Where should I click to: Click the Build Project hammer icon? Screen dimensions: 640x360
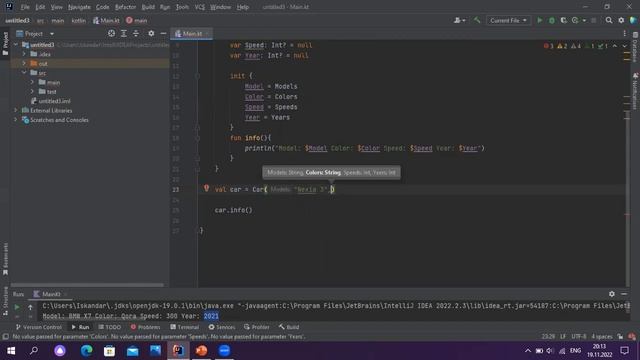[477, 20]
